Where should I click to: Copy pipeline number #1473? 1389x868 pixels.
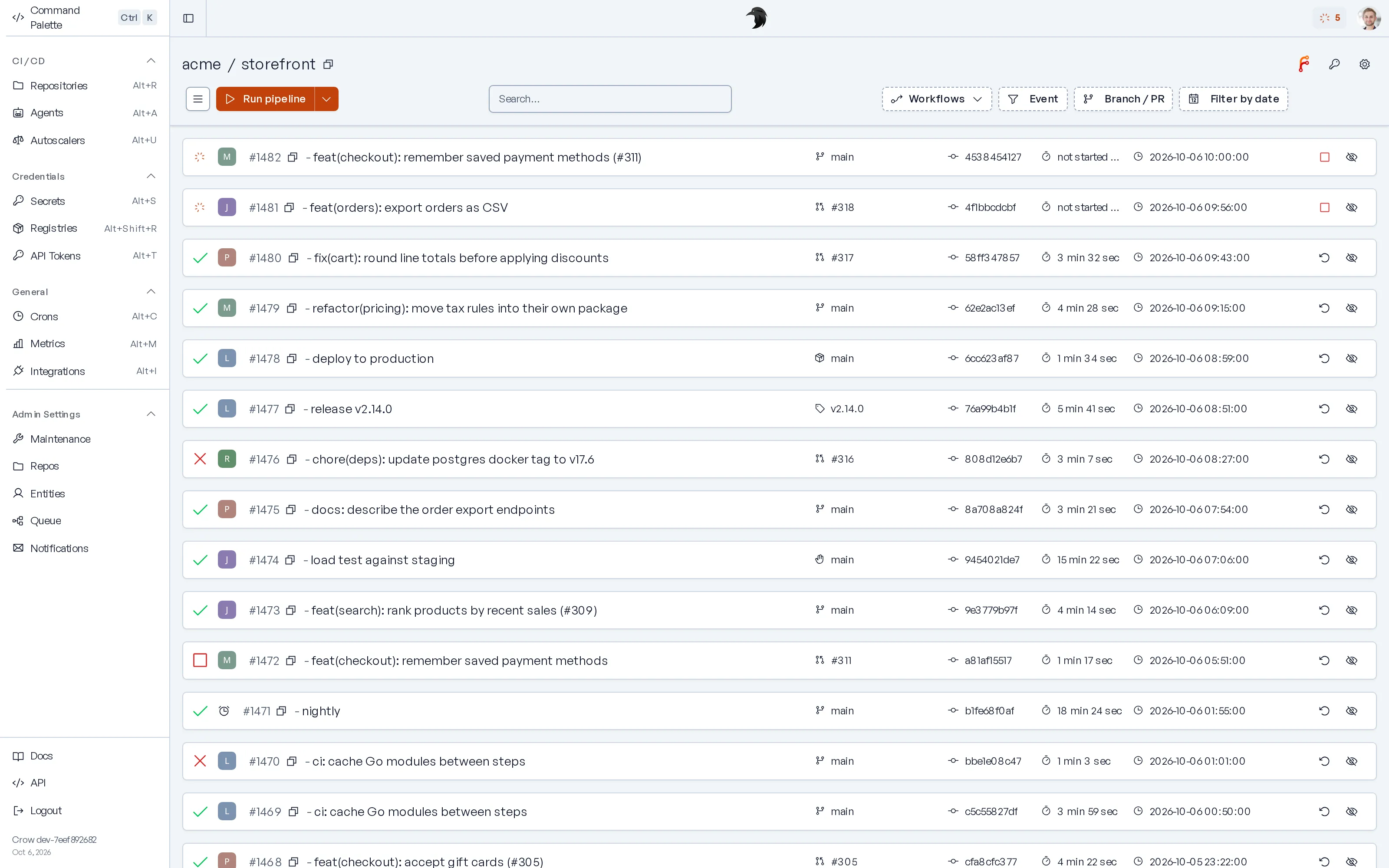[x=291, y=610]
